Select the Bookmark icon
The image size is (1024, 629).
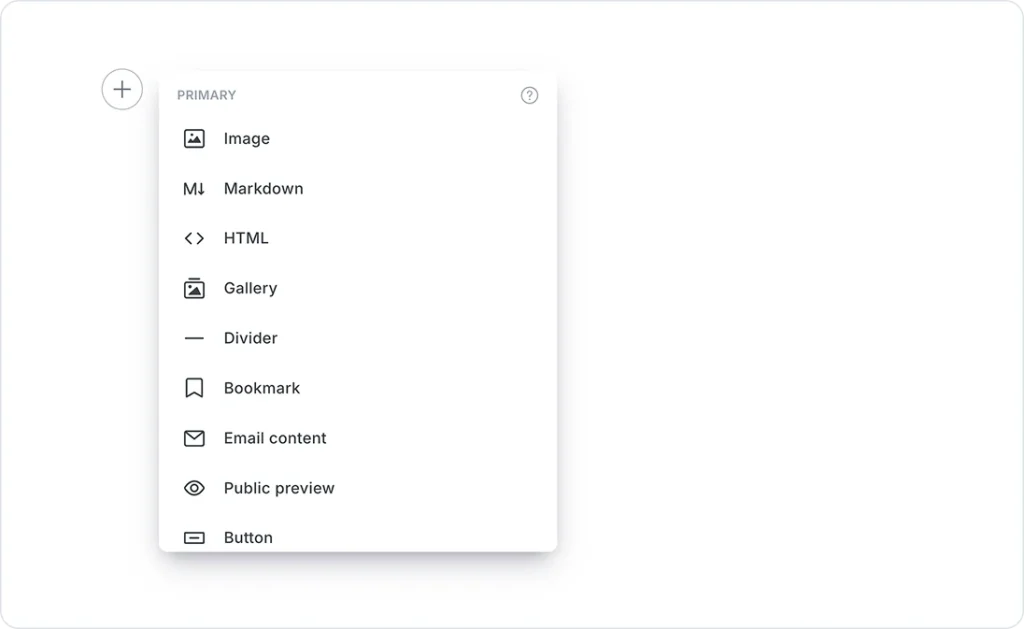194,388
